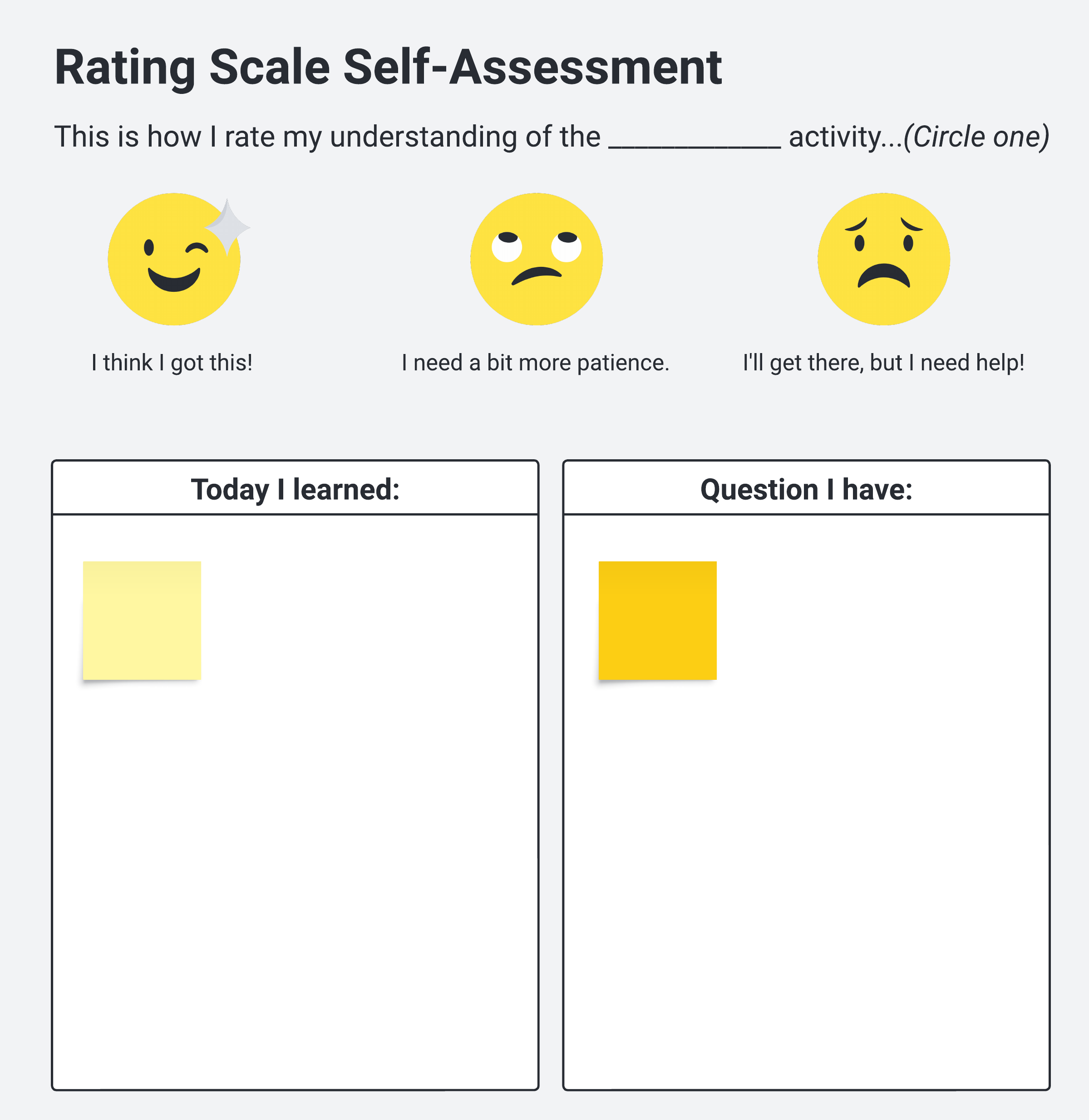The width and height of the screenshot is (1089, 1120).
Task: Select the bright yellow sticky note
Action: 657,620
